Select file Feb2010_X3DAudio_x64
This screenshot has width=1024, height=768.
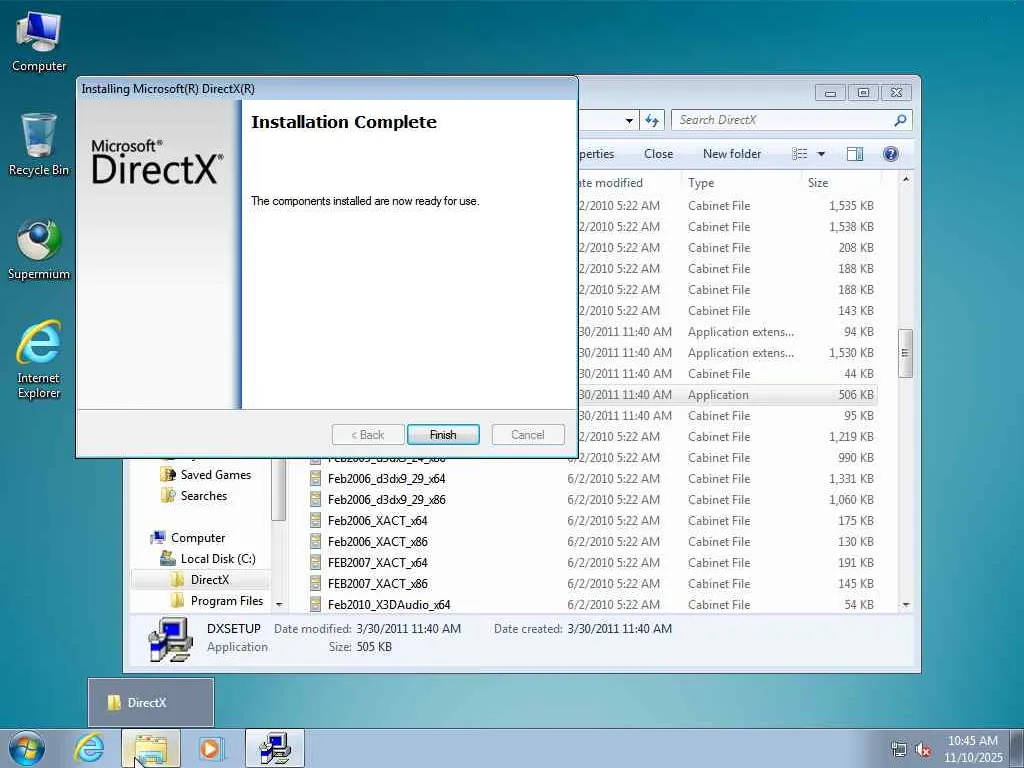pyautogui.click(x=389, y=604)
